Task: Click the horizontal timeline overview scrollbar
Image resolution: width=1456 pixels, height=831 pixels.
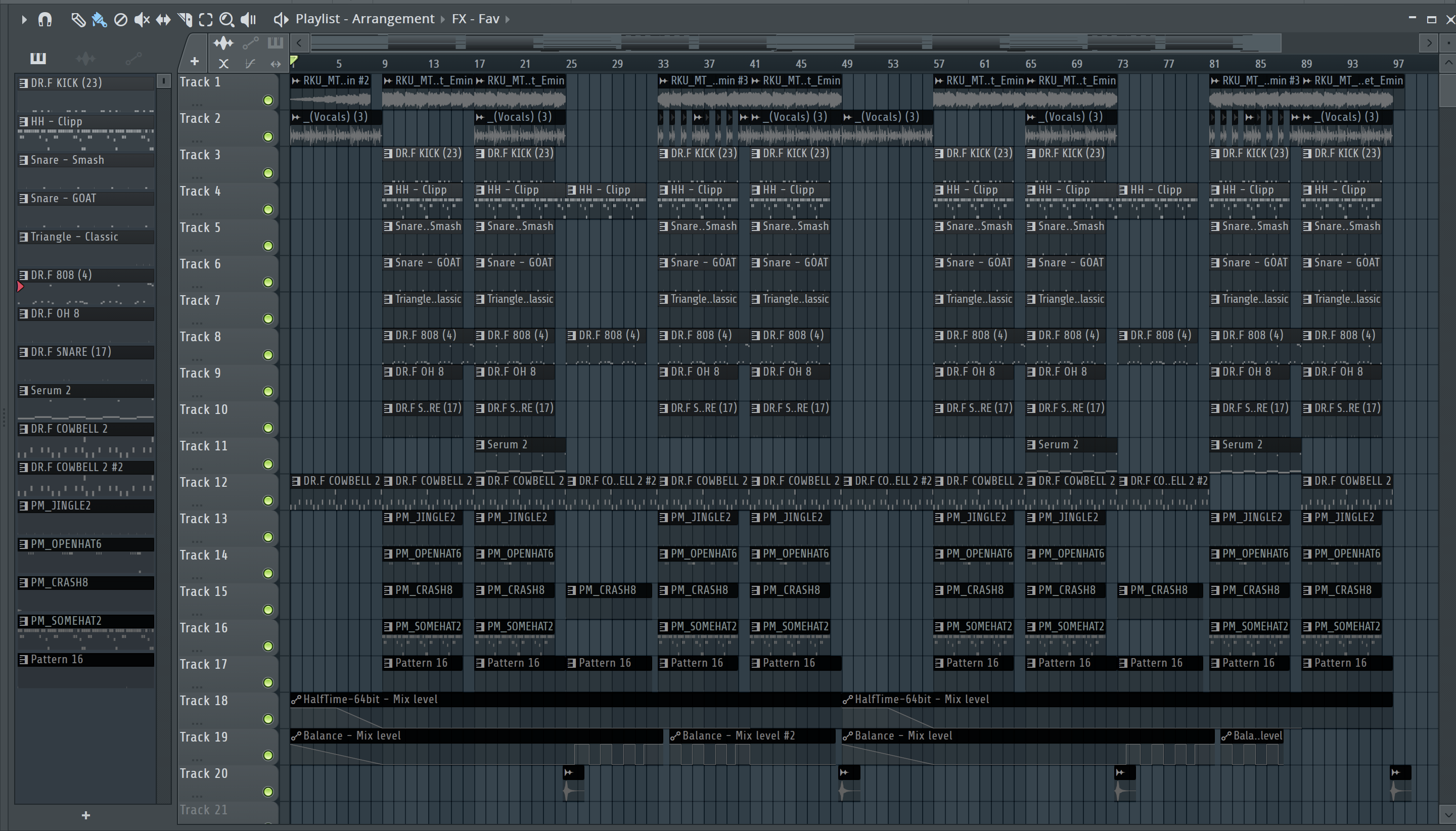Action: point(796,43)
